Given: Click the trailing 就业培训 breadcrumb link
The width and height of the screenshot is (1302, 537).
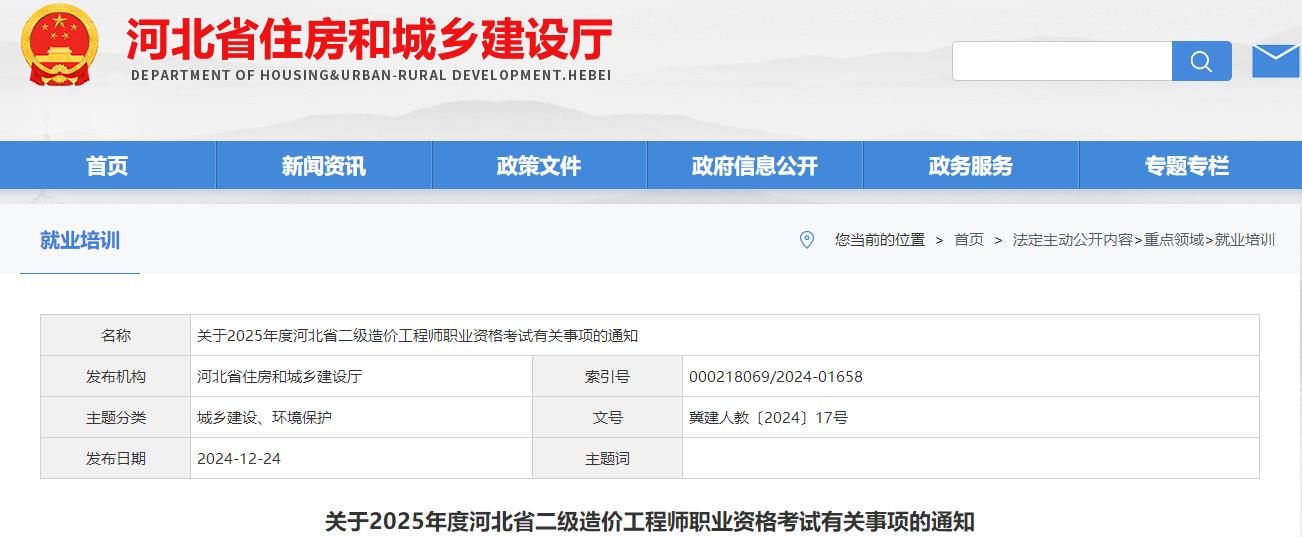Looking at the screenshot, I should (1244, 240).
